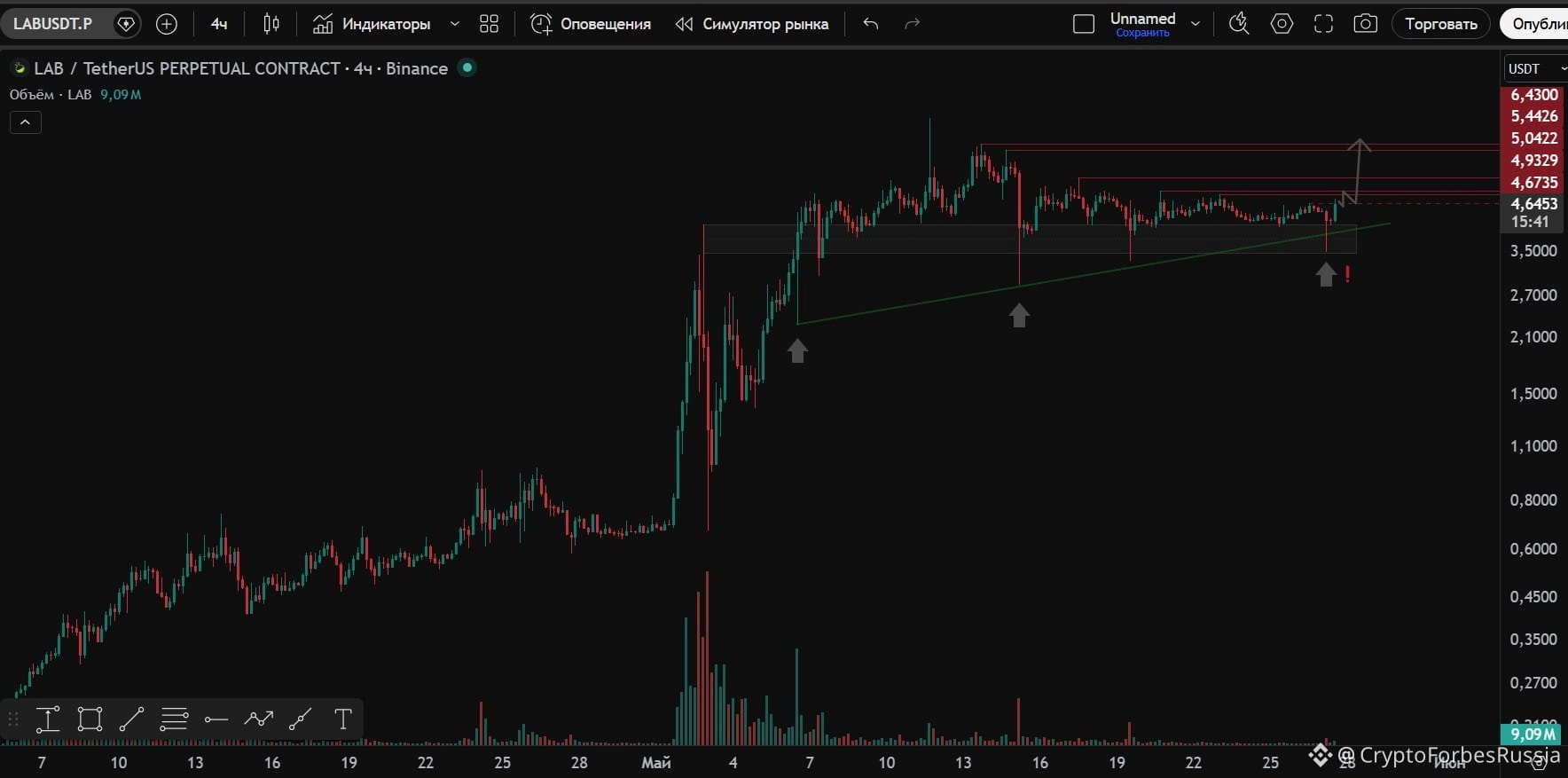Save the layout via Сохранить link
The height and width of the screenshot is (778, 1568).
click(x=1142, y=34)
